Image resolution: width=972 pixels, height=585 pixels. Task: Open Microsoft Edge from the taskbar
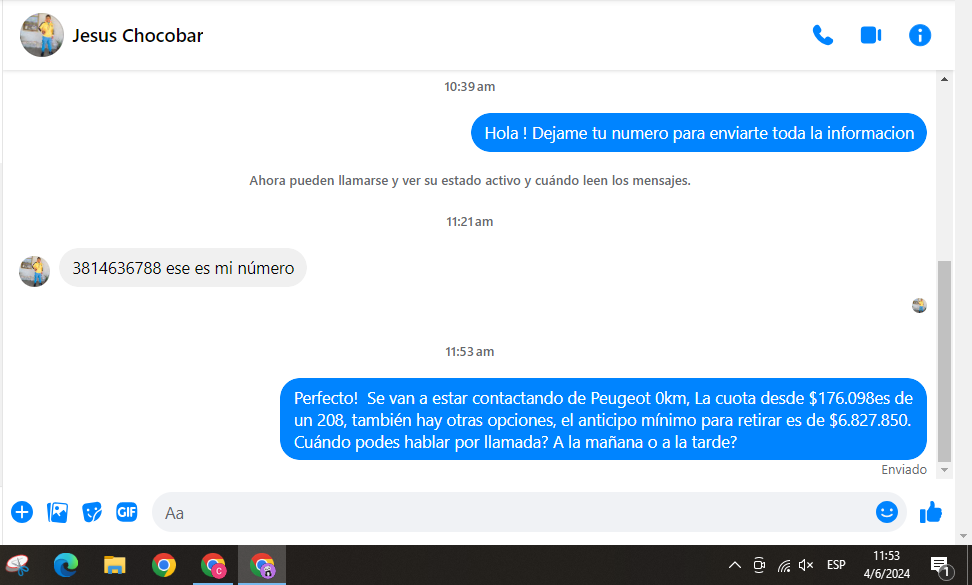click(x=66, y=566)
